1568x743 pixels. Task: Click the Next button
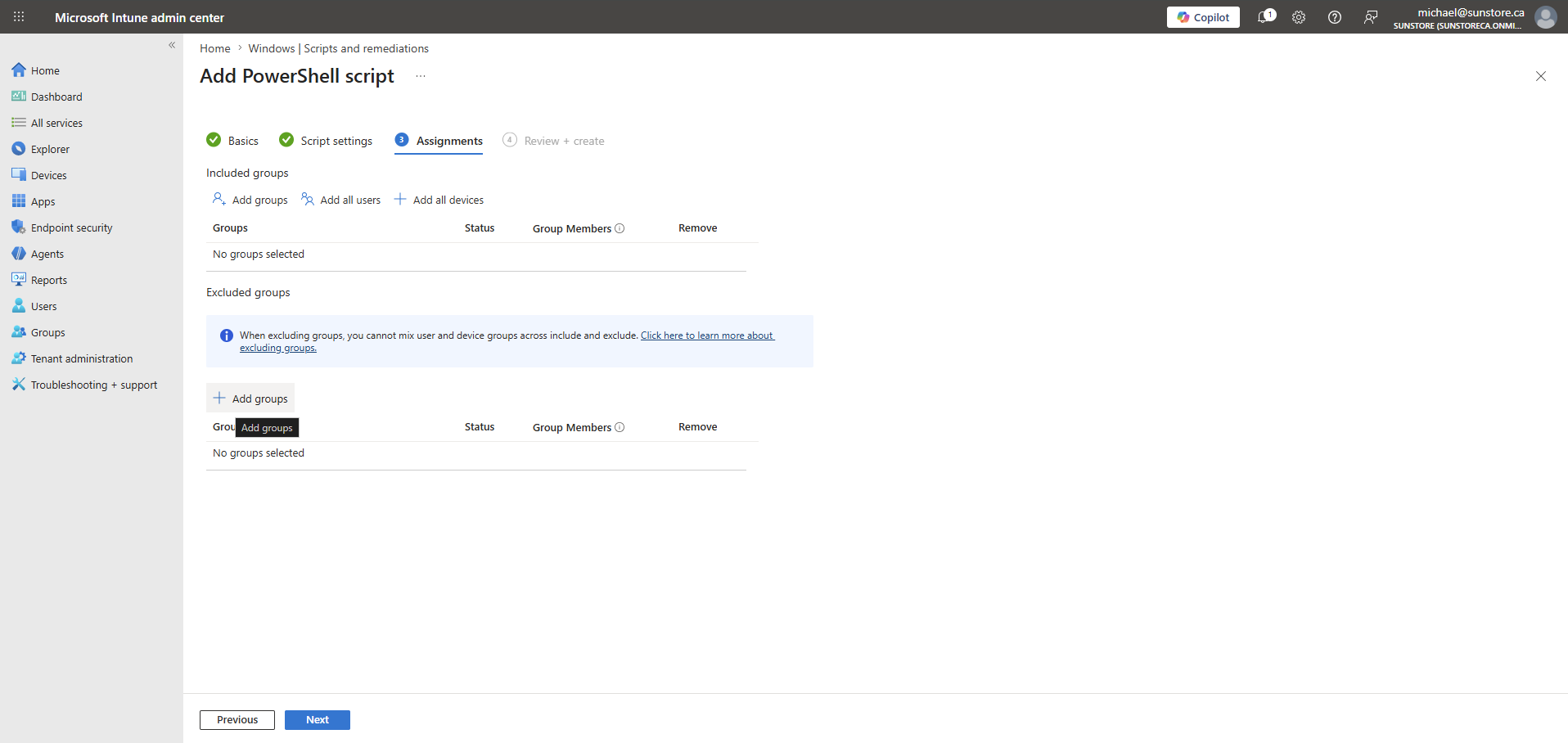318,720
